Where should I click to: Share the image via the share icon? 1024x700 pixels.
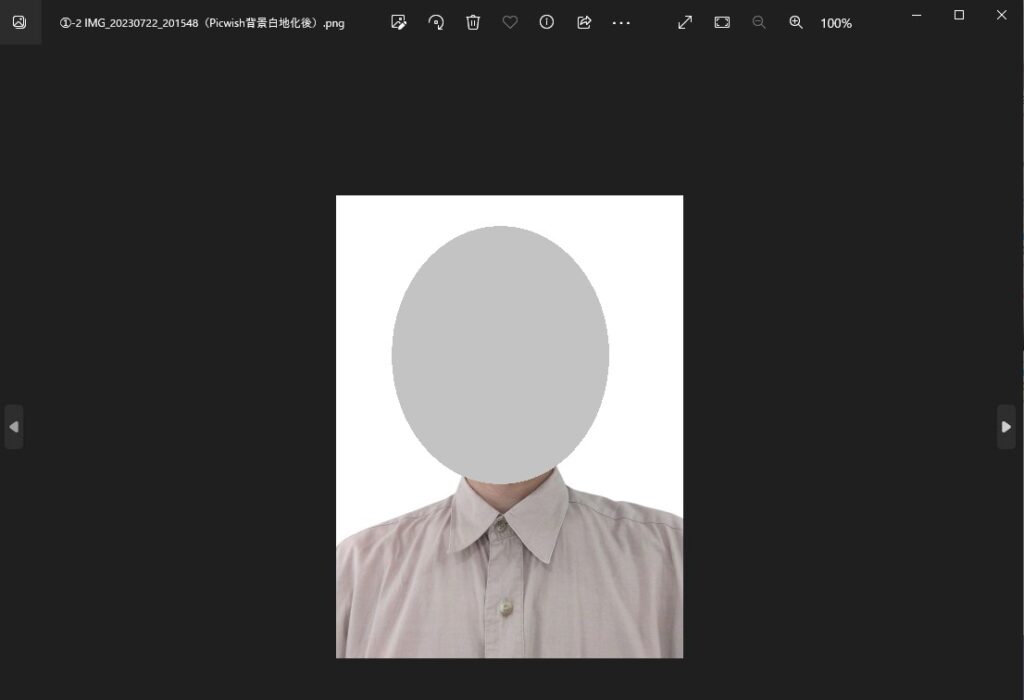[x=584, y=22]
